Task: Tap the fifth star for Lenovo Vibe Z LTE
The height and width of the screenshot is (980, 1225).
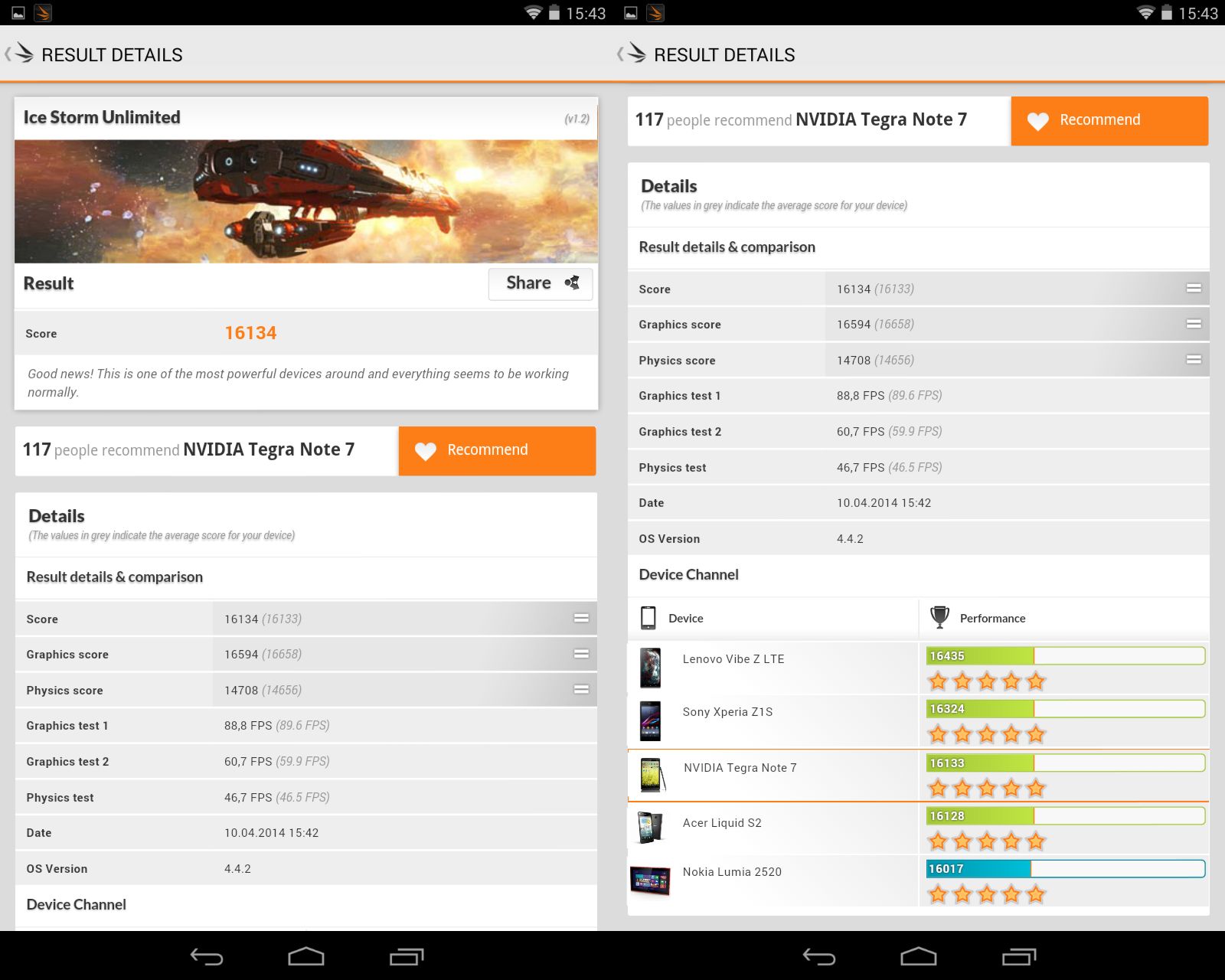Action: tap(1037, 680)
